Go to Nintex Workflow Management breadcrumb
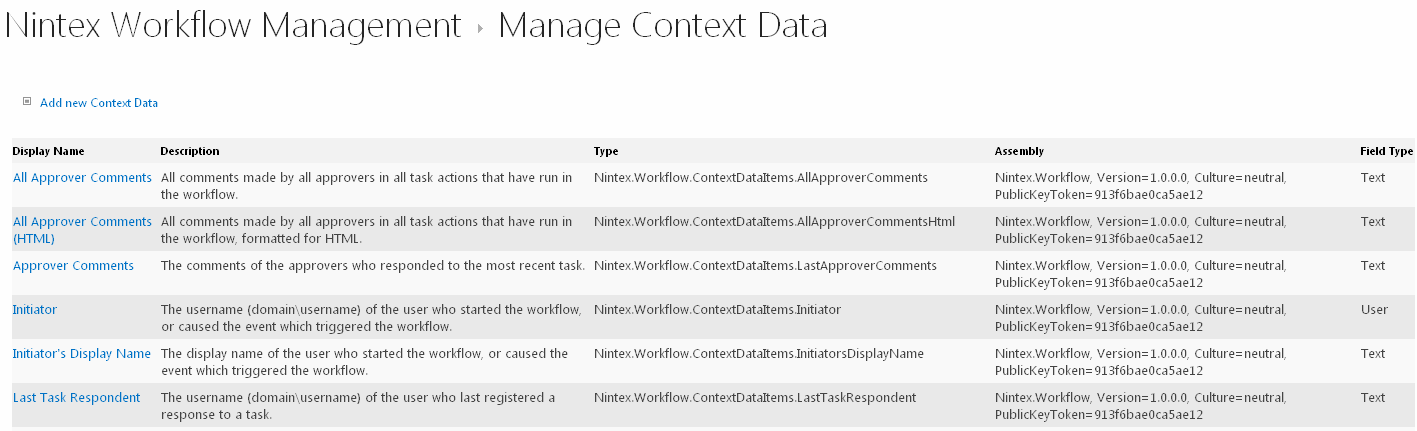1417x431 pixels. 233,26
